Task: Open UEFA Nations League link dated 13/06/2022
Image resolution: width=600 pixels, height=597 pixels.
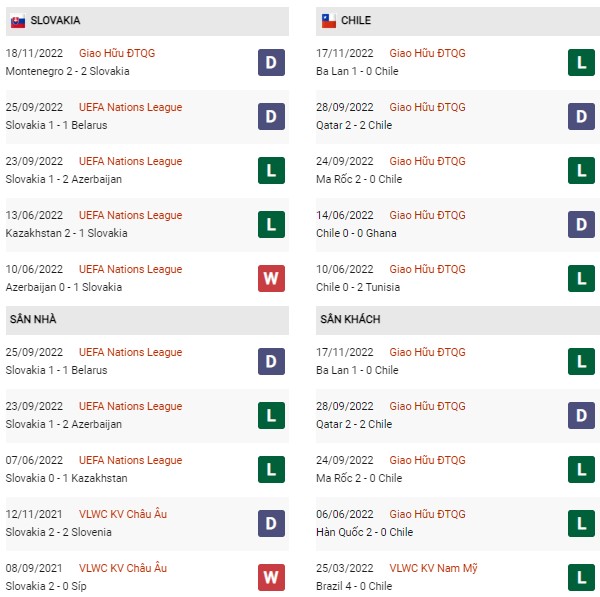Action: 130,215
